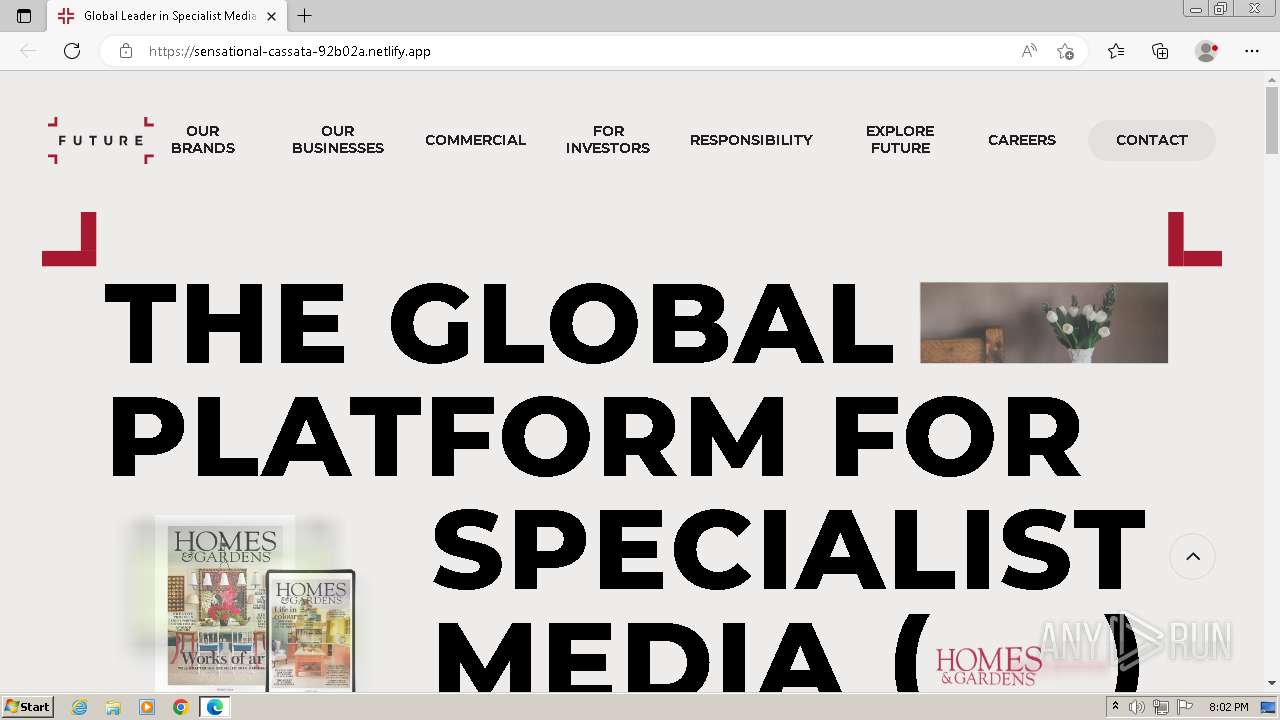
Task: Click the address bar URL
Action: (290, 51)
